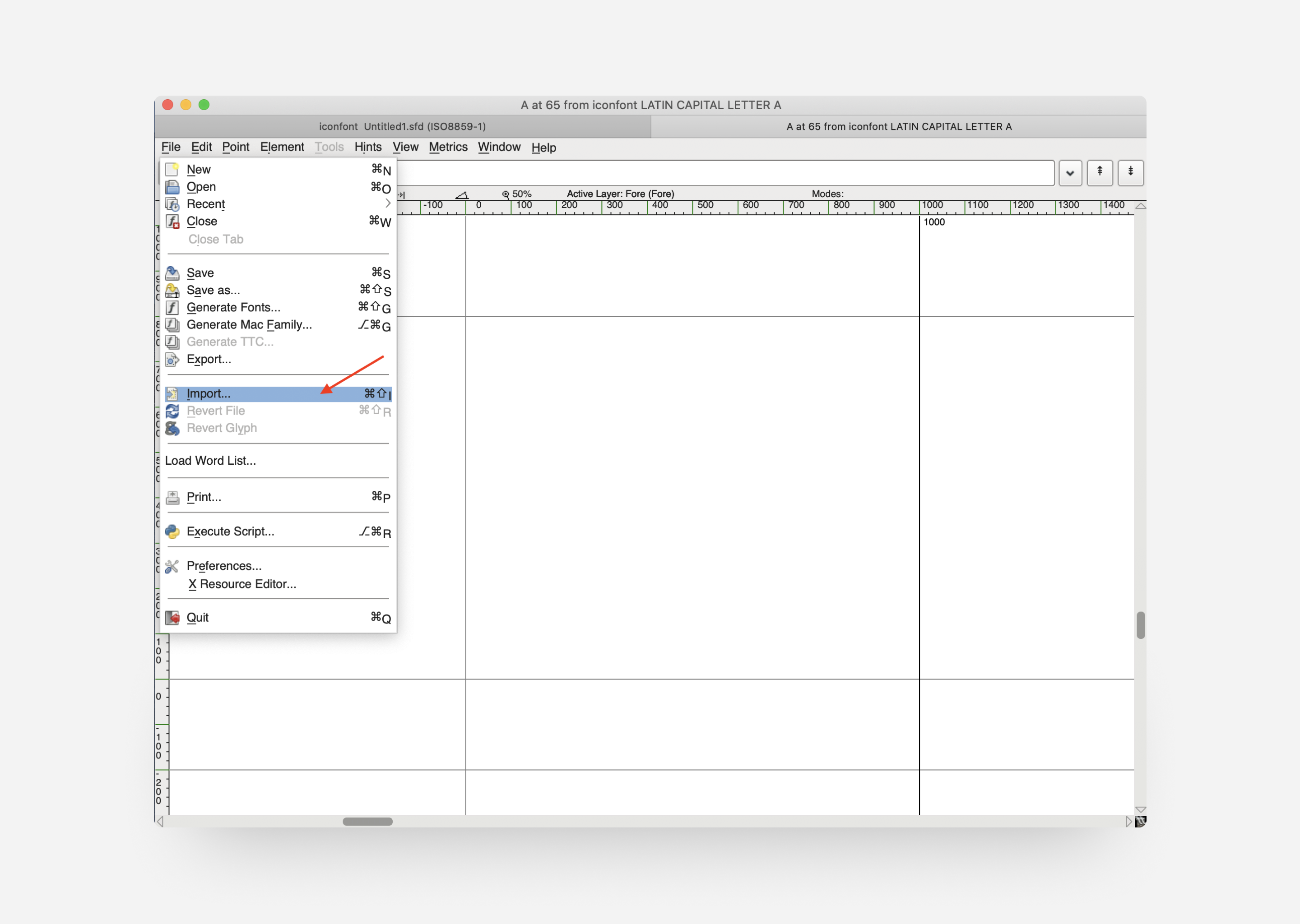Click the Print printer icon

click(x=172, y=497)
